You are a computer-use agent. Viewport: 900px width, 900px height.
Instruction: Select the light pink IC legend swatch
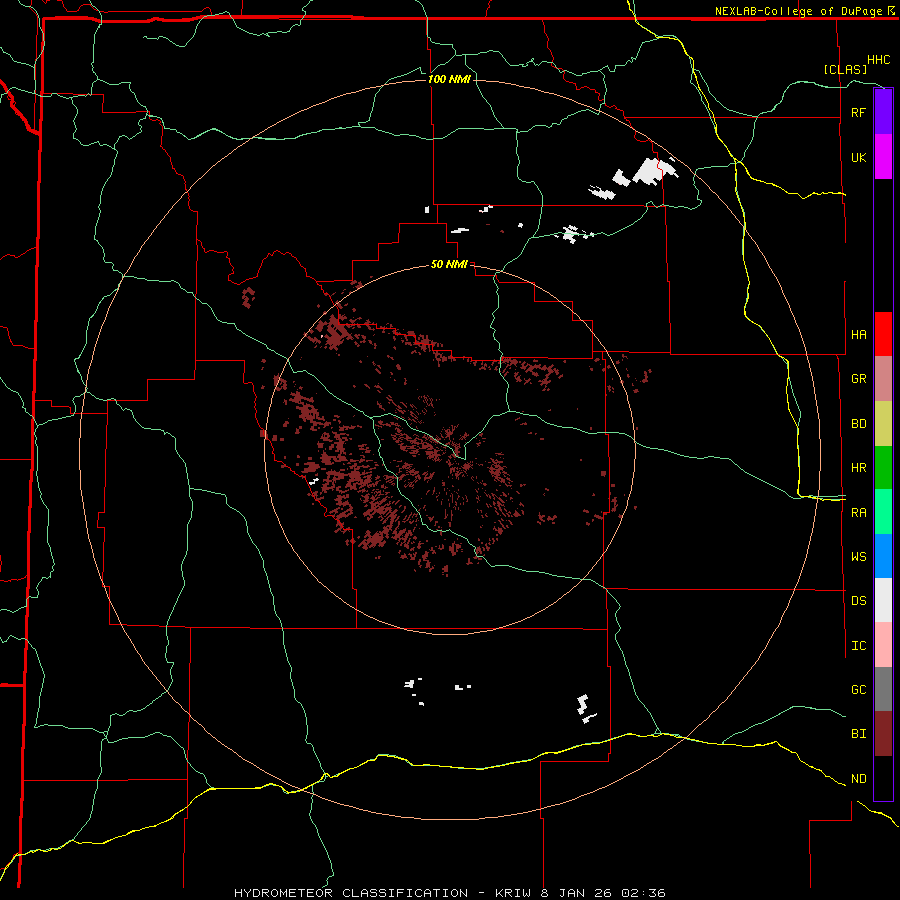(x=883, y=645)
